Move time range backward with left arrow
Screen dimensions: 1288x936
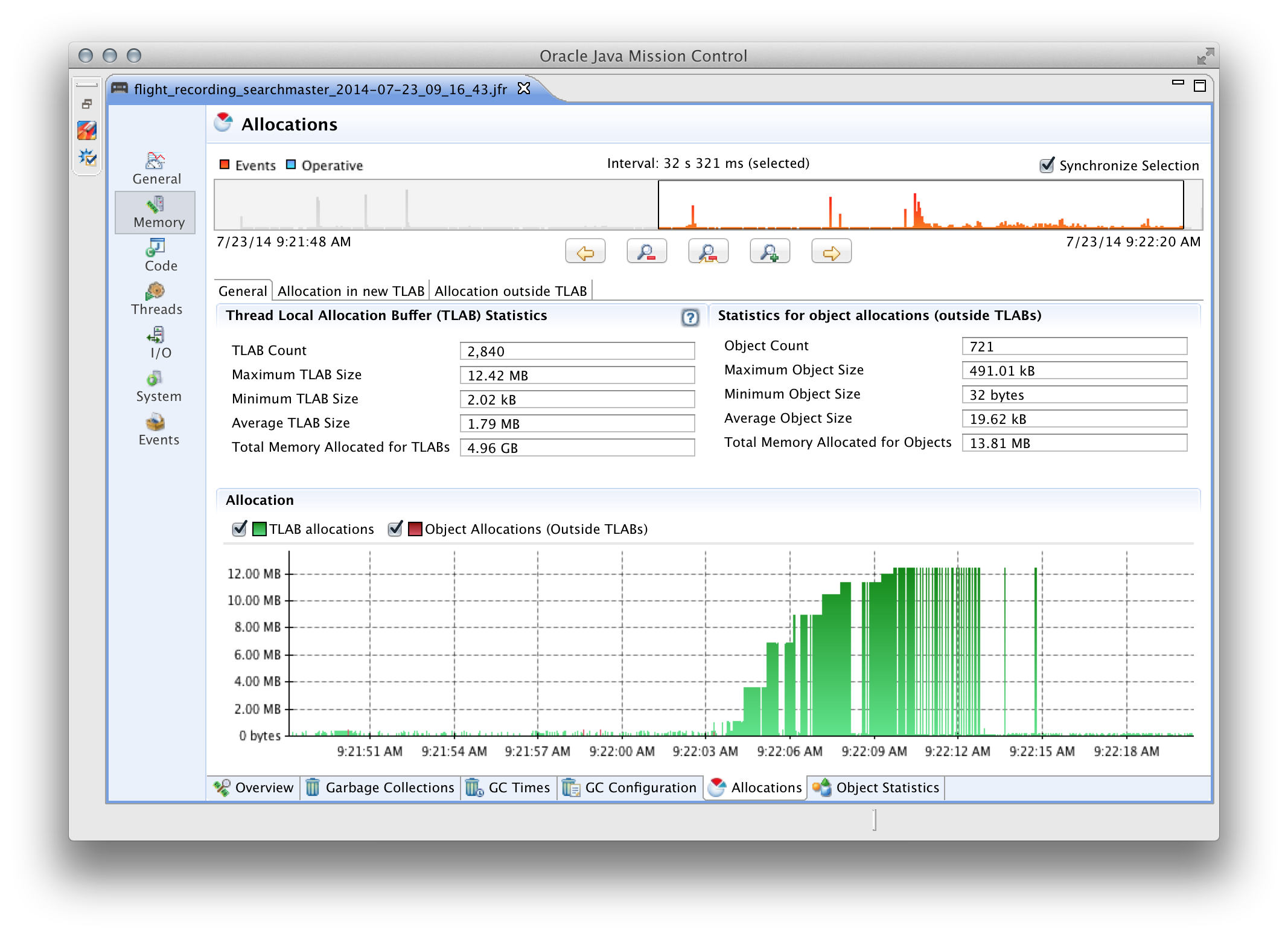[585, 252]
